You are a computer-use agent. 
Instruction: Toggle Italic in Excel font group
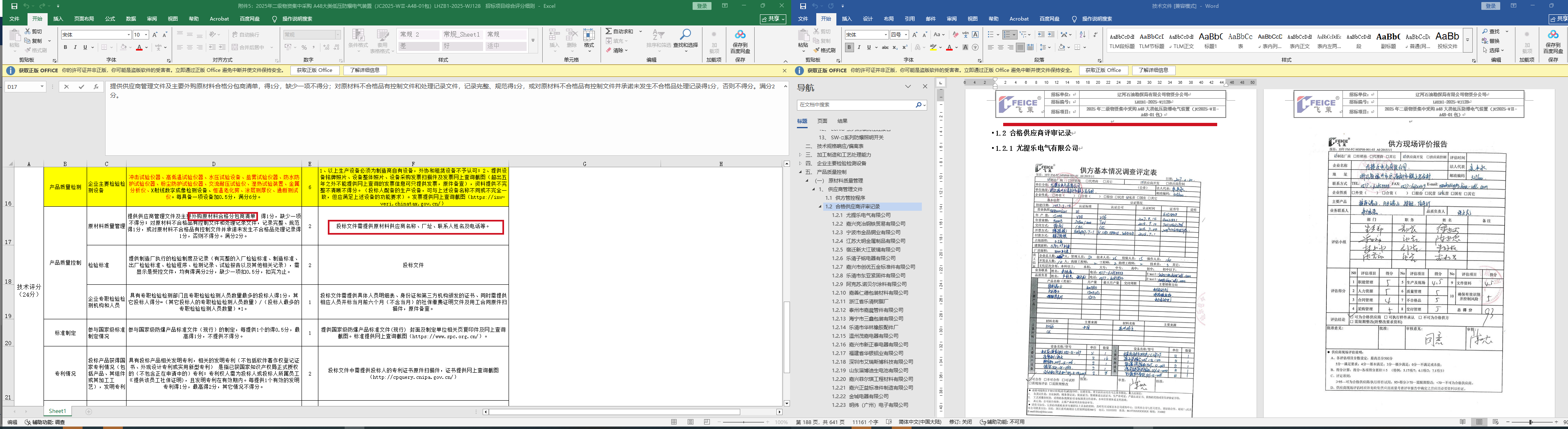coord(75,48)
